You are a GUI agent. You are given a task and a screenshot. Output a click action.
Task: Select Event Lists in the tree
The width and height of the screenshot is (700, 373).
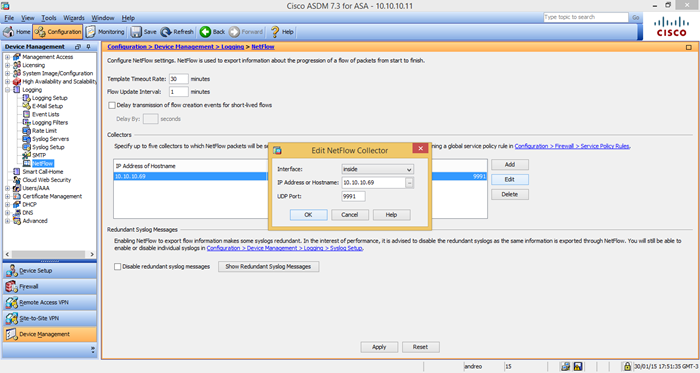pos(46,114)
